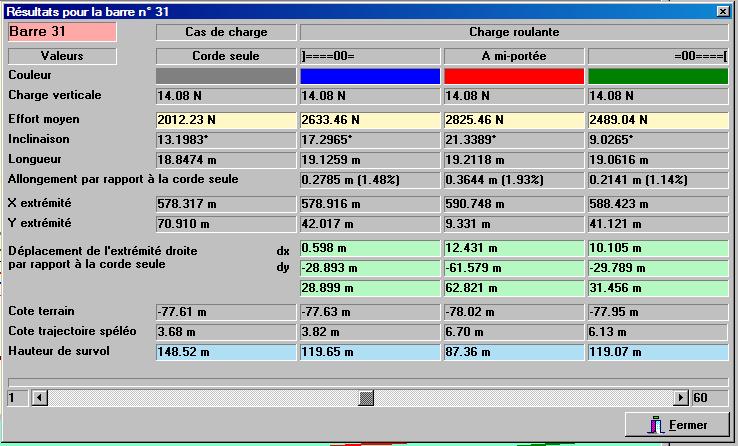Click the inclinaison value 21.3389°
The width and height of the screenshot is (738, 446).
coord(514,140)
